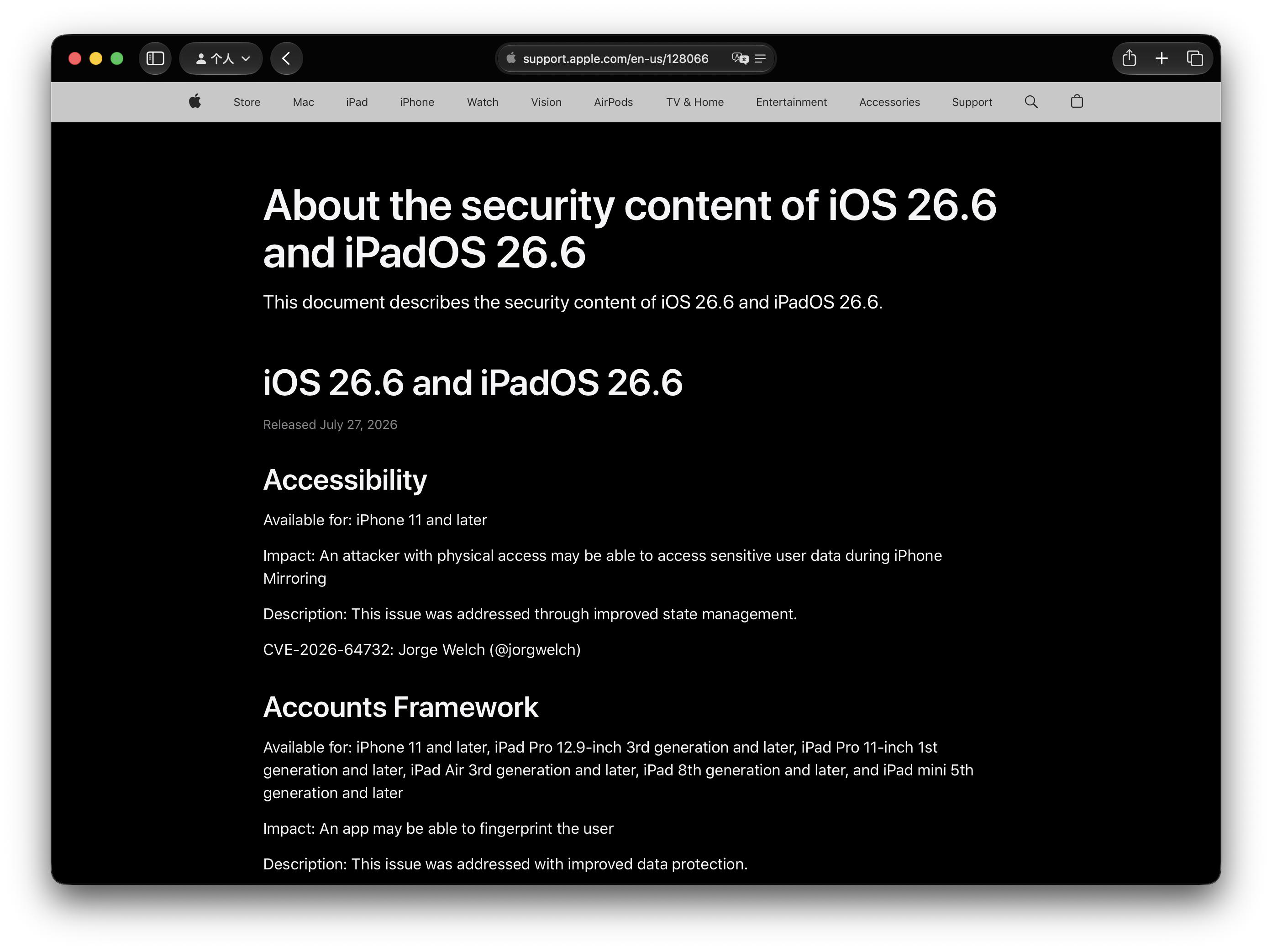1272x952 pixels.
Task: Open the site search magnifier icon
Action: click(x=1031, y=102)
